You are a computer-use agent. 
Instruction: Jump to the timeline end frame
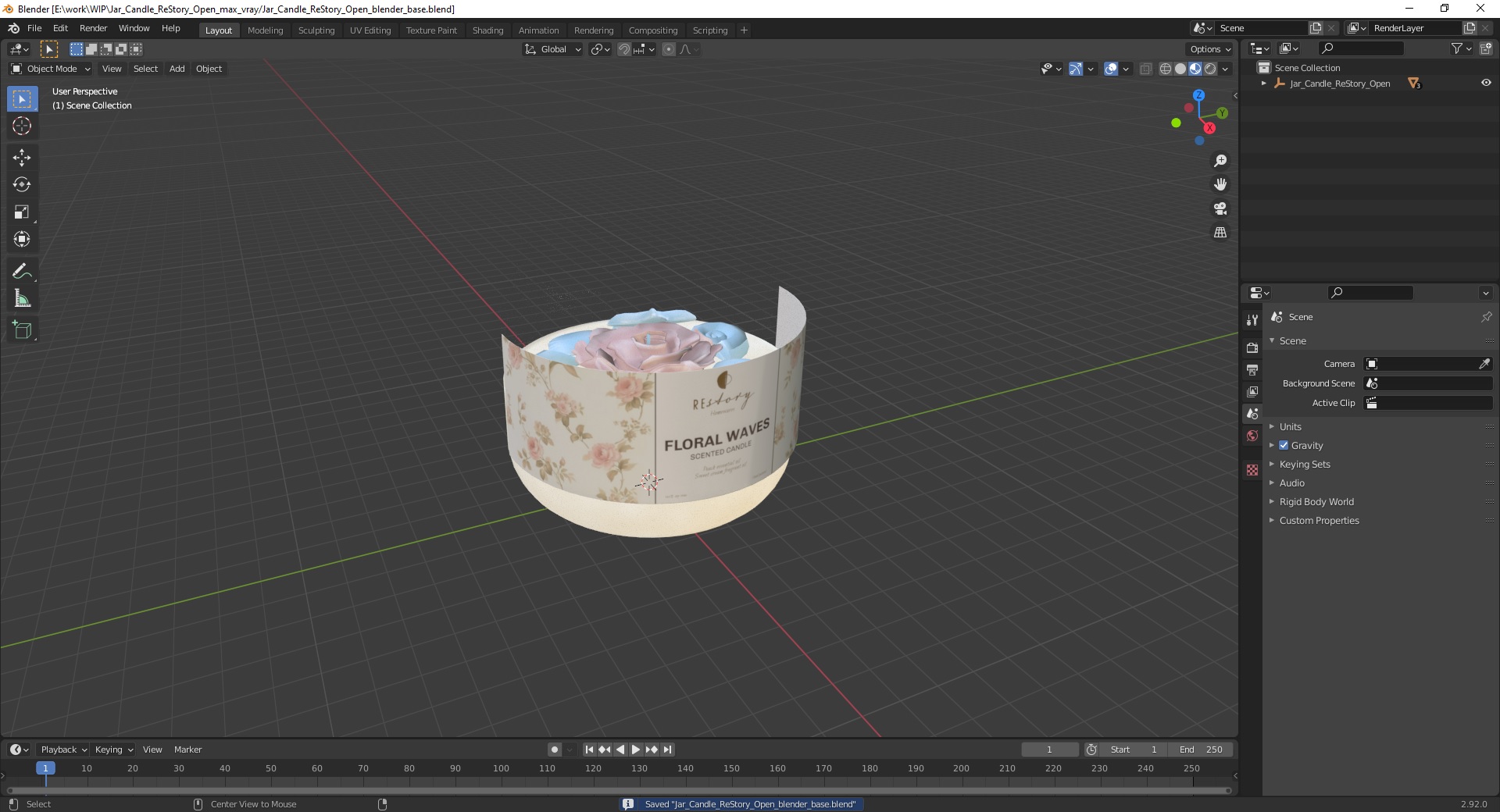667,750
